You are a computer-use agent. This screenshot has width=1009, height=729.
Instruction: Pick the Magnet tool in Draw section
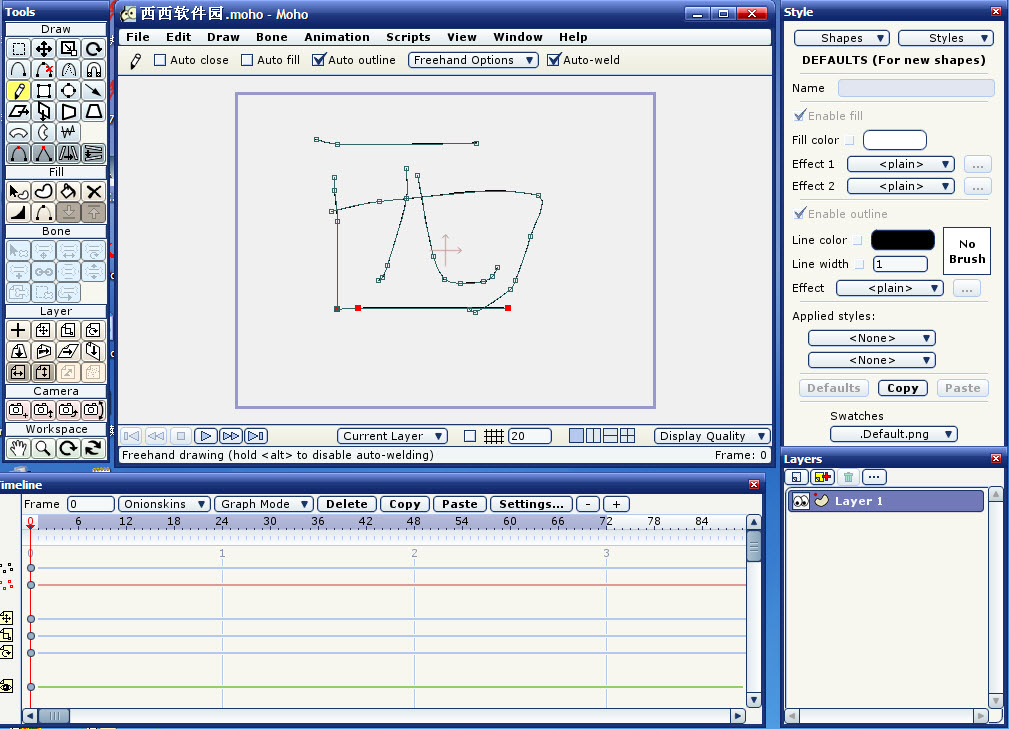(94, 70)
